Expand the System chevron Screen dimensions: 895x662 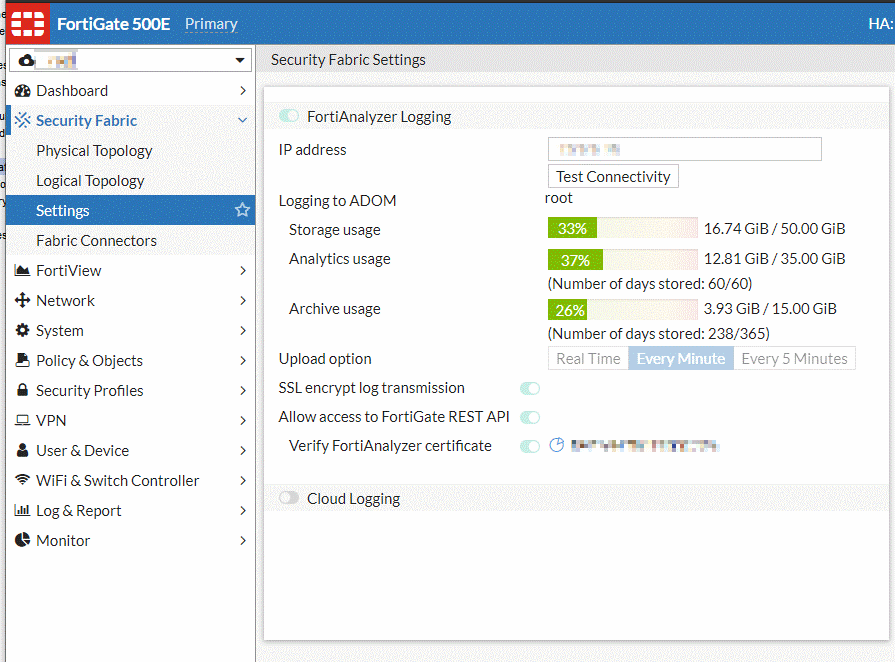(243, 330)
